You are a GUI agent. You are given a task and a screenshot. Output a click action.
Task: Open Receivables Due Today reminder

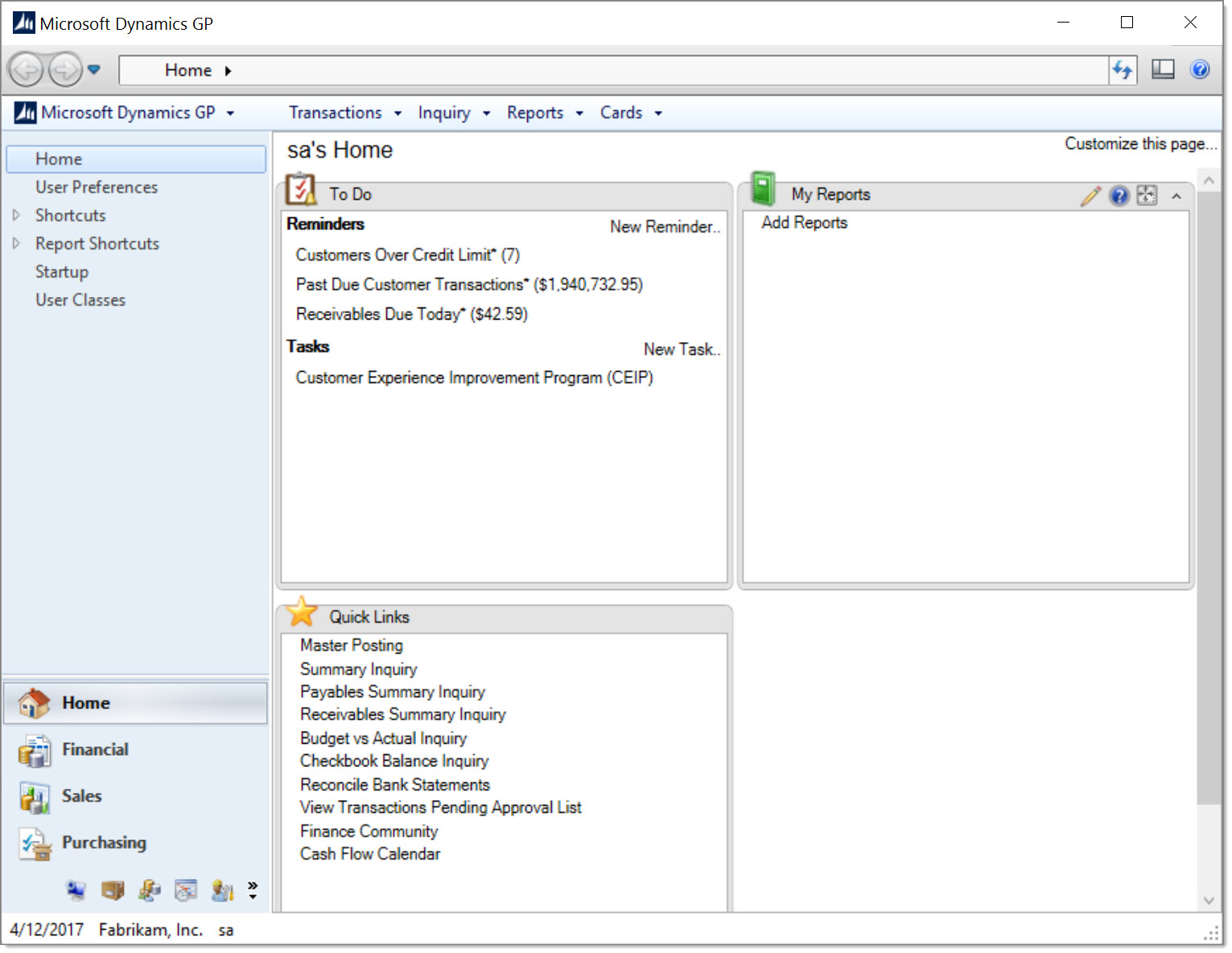[412, 314]
